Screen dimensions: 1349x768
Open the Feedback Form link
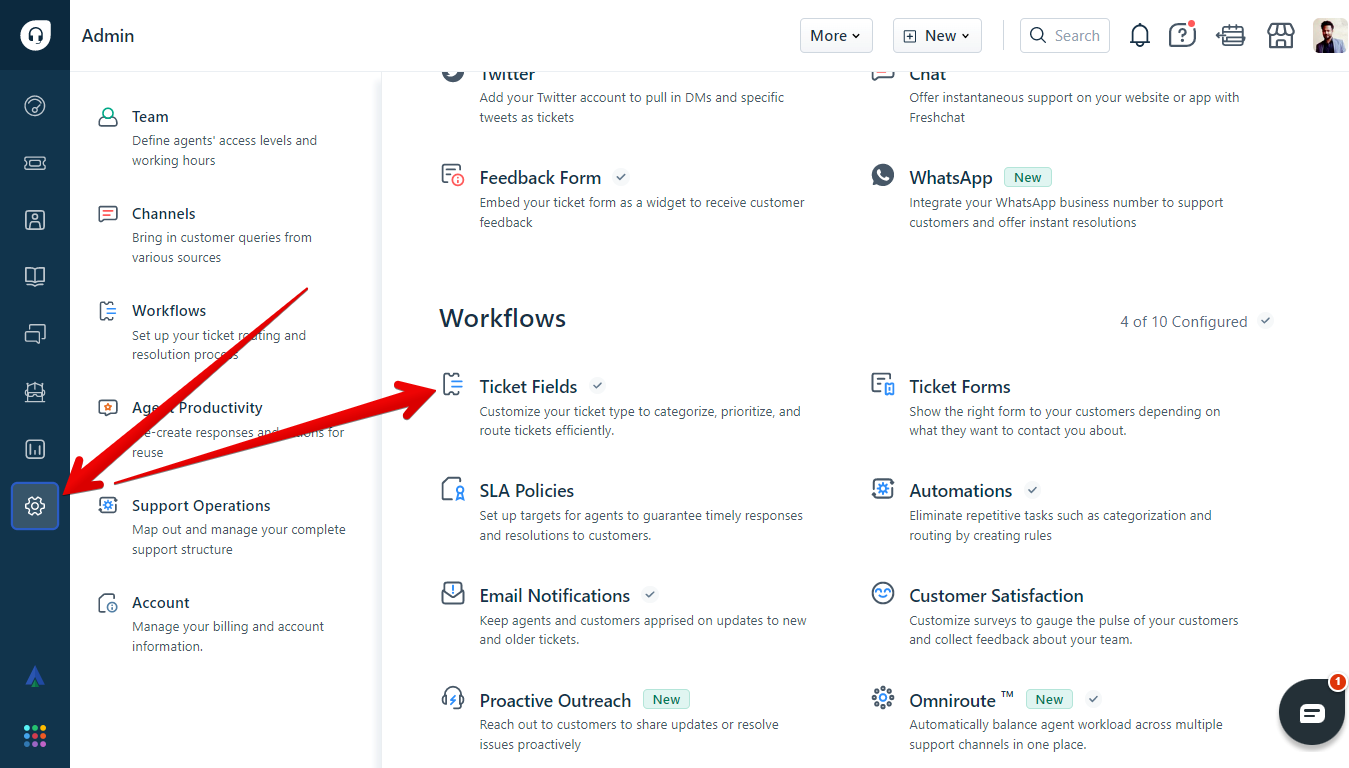tap(540, 177)
